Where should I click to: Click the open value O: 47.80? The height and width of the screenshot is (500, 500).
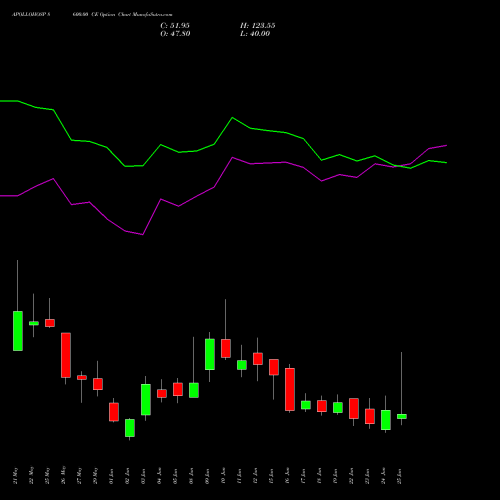pyautogui.click(x=175, y=34)
